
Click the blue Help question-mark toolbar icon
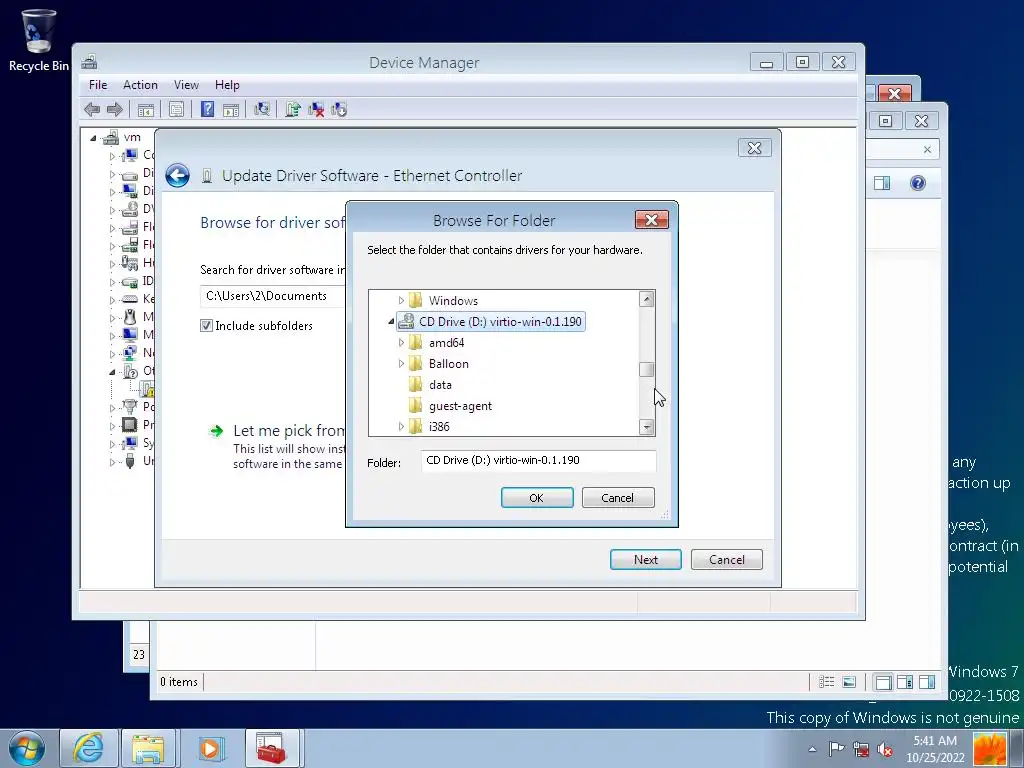[x=208, y=110]
